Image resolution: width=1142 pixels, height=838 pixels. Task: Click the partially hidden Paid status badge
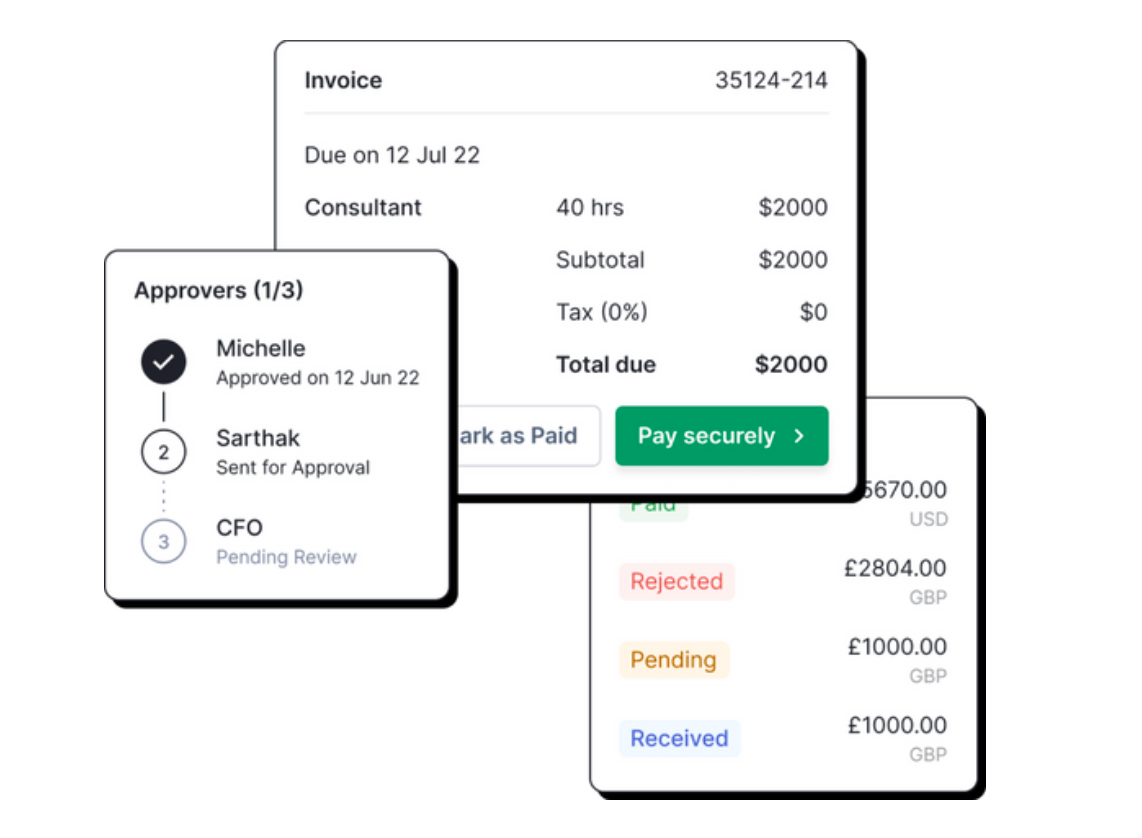(654, 507)
